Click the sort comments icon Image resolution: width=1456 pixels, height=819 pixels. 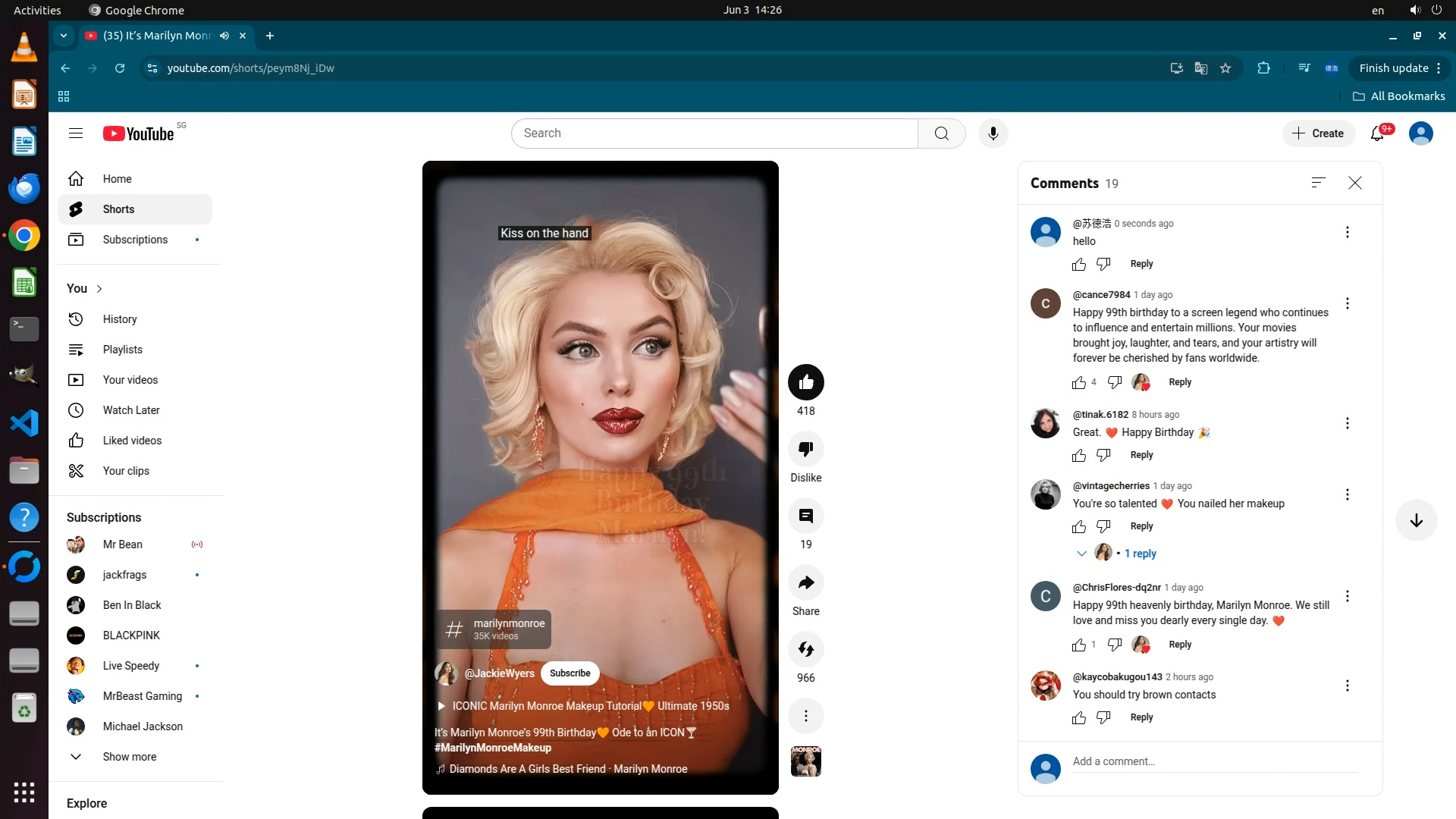[1318, 183]
